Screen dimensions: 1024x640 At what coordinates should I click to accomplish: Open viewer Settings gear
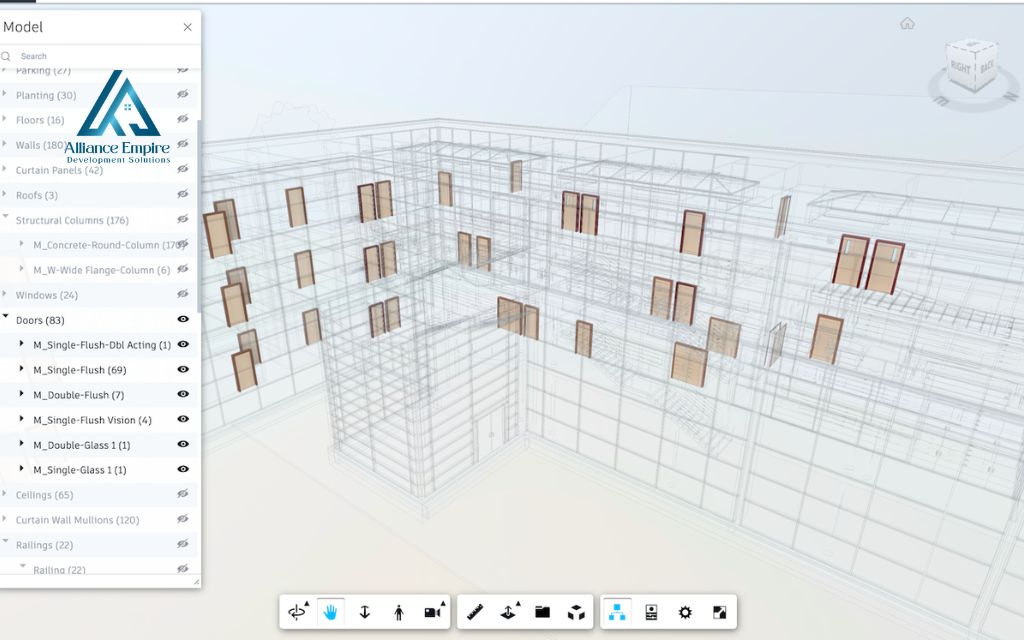685,612
